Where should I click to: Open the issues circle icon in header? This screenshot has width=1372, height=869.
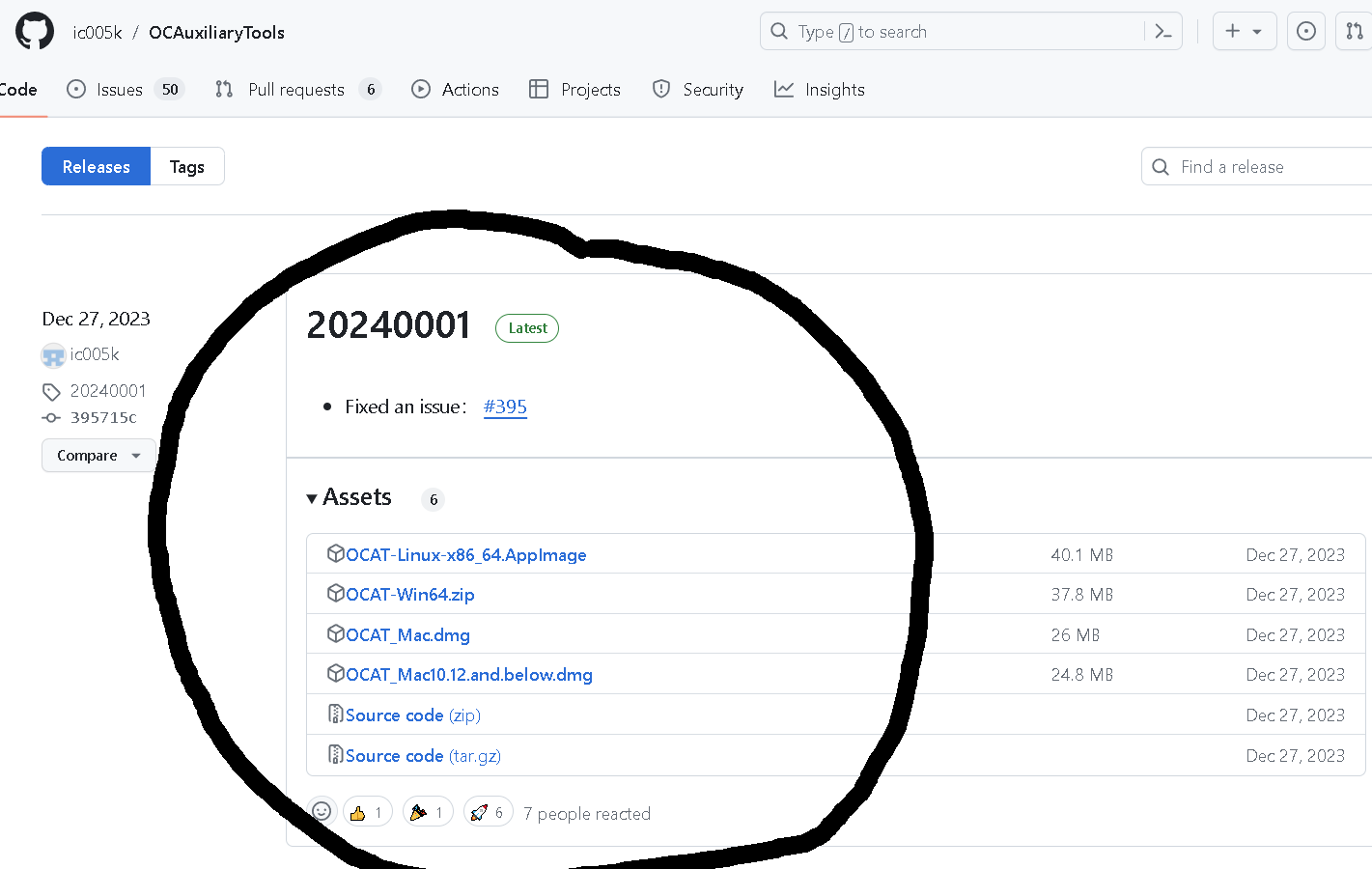pyautogui.click(x=1305, y=31)
